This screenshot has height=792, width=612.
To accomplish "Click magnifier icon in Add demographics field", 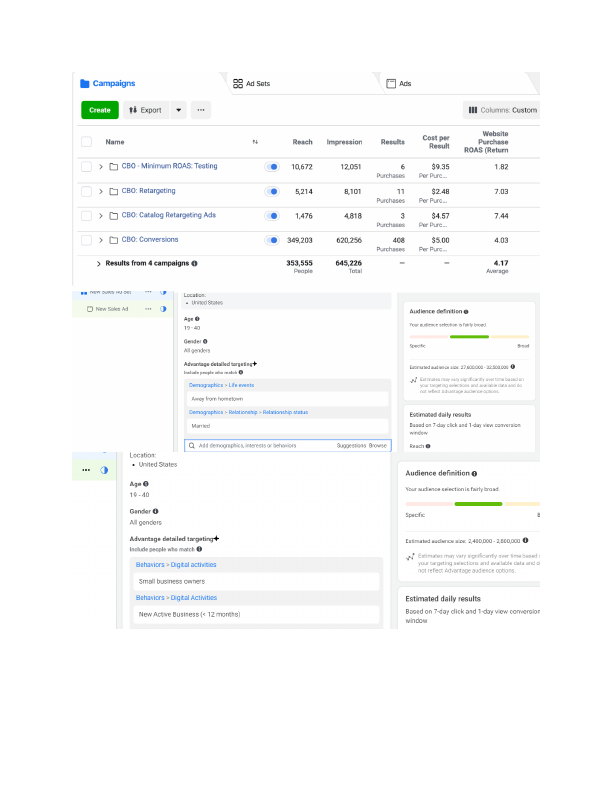I will point(192,446).
